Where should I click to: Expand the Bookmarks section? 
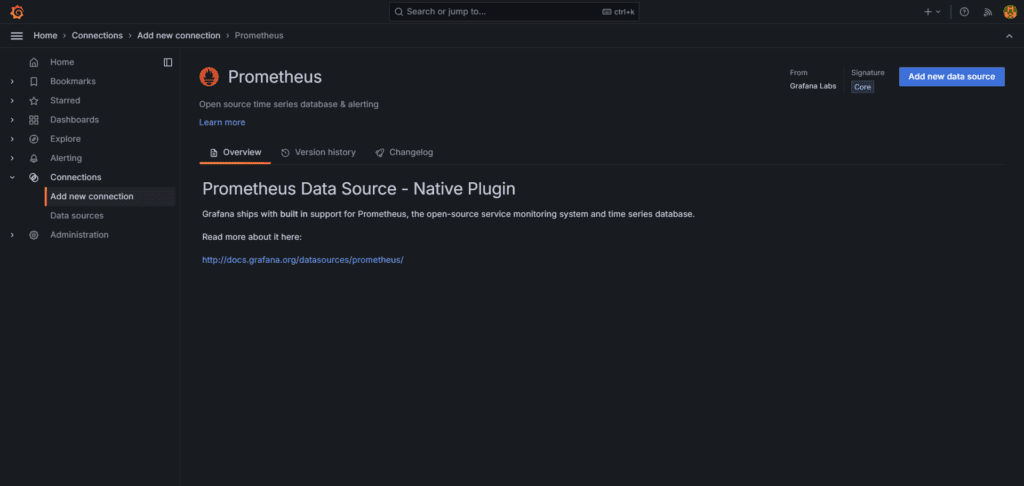[12, 82]
